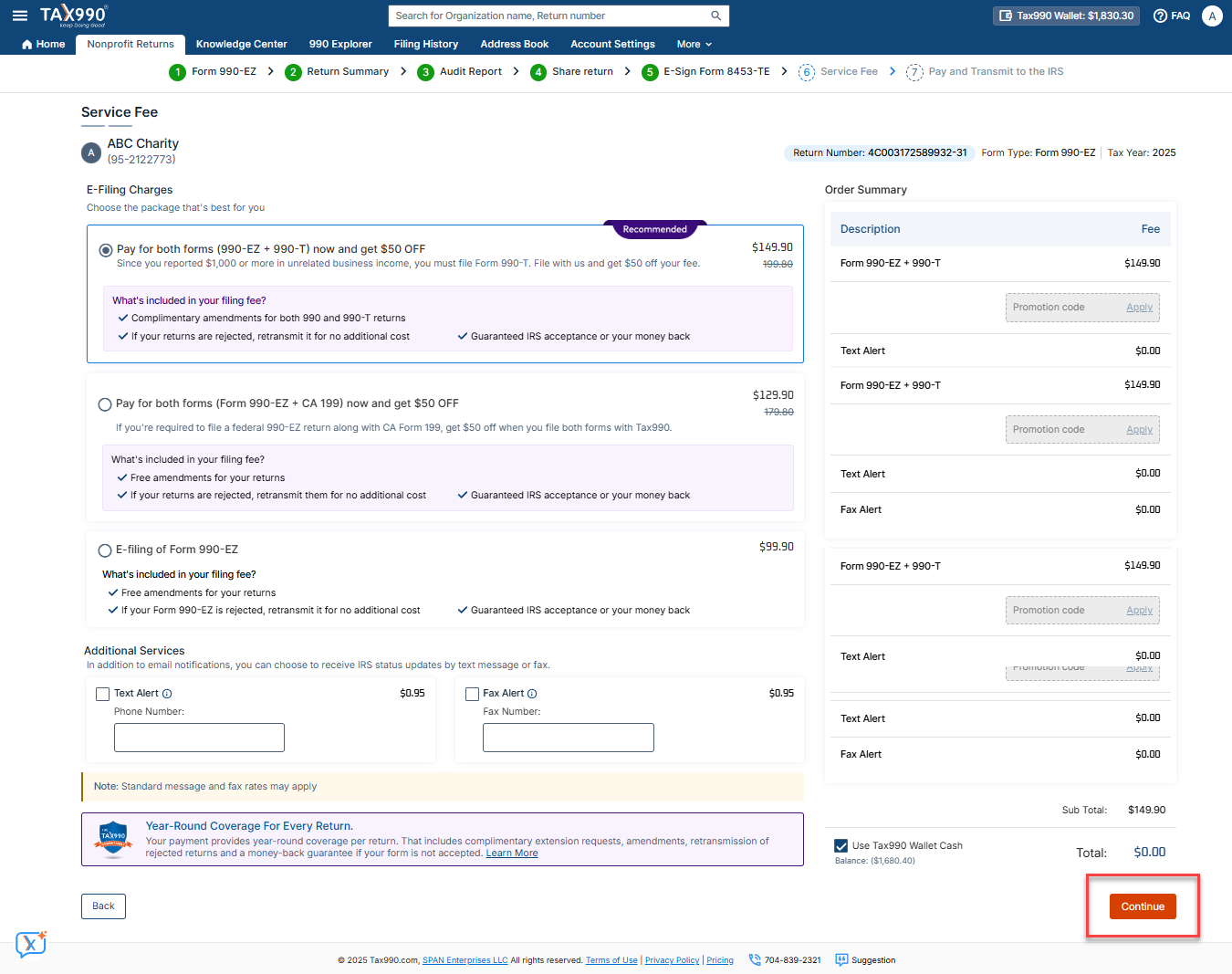Expand the More dropdown menu
Viewport: 1232px width, 974px height.
point(694,44)
